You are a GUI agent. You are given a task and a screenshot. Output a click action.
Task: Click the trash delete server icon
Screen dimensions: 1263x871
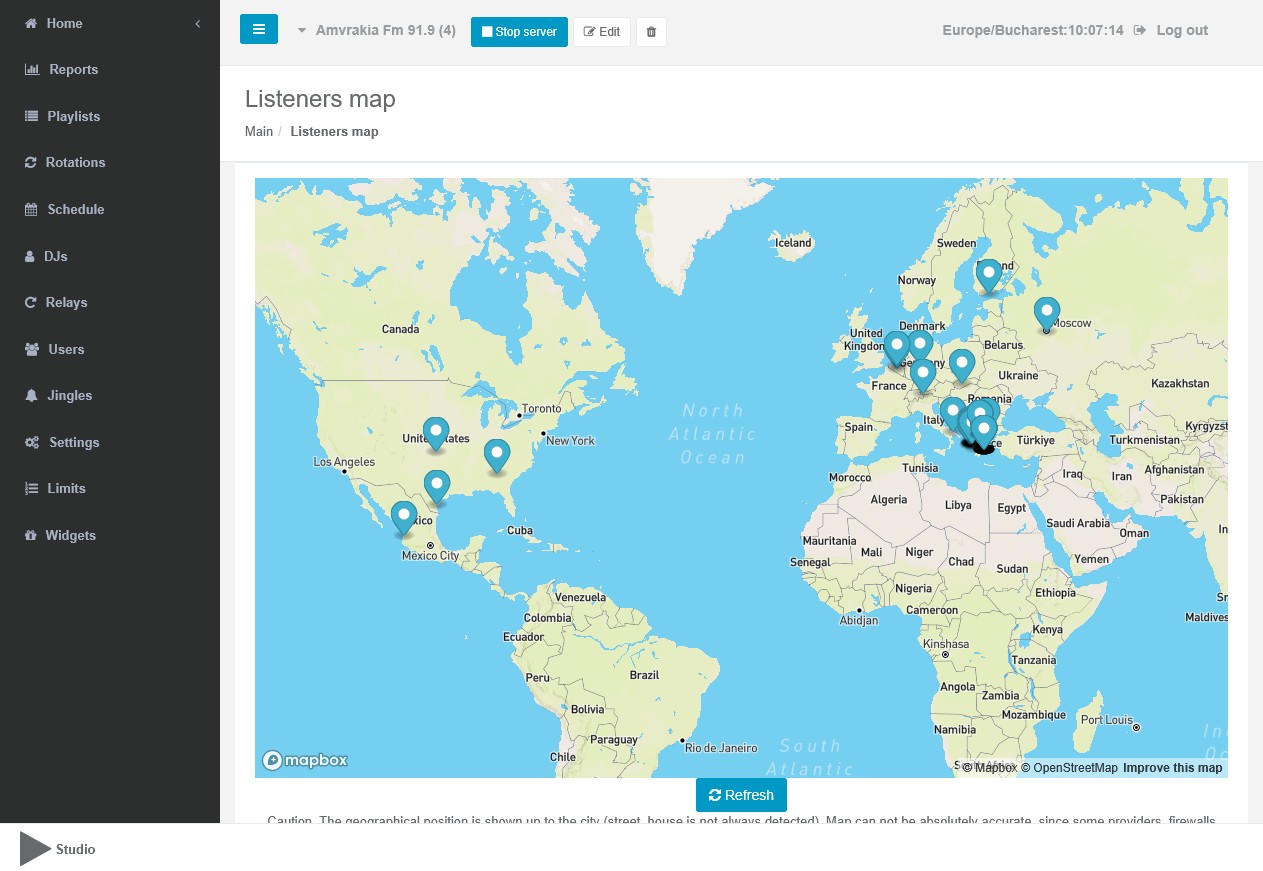pos(651,32)
